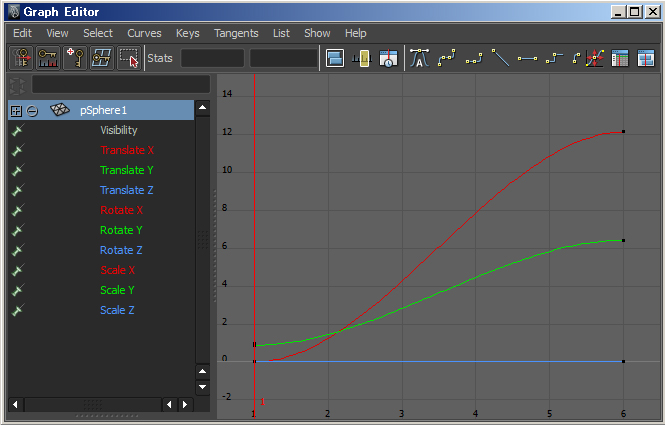
Task: Open the Keys menu
Action: tap(187, 33)
